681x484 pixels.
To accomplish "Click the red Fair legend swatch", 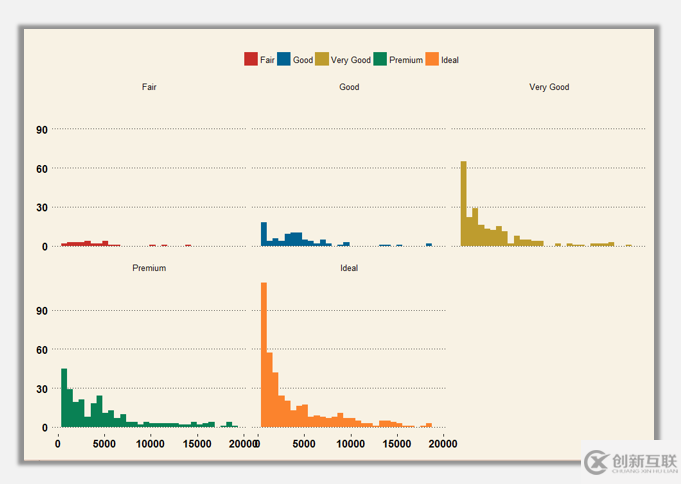I will [x=251, y=59].
